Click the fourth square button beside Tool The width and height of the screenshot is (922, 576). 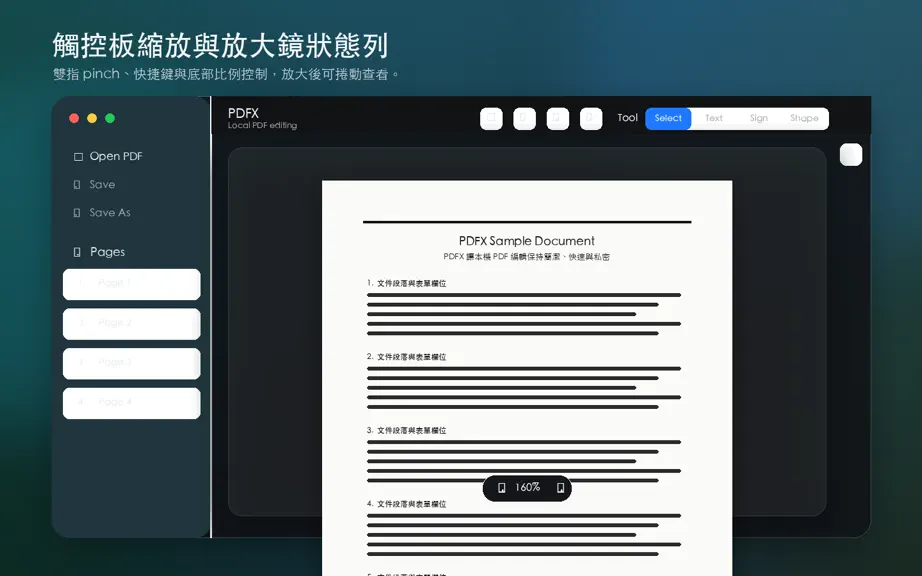[592, 118]
